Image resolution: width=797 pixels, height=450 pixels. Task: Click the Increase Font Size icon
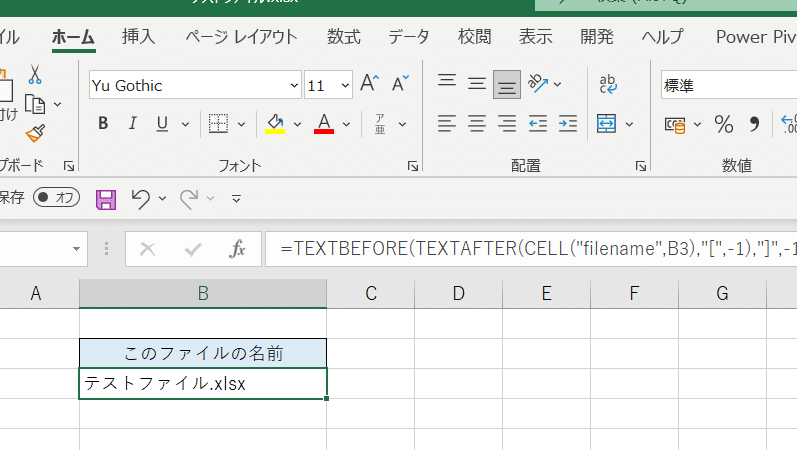coord(369,85)
